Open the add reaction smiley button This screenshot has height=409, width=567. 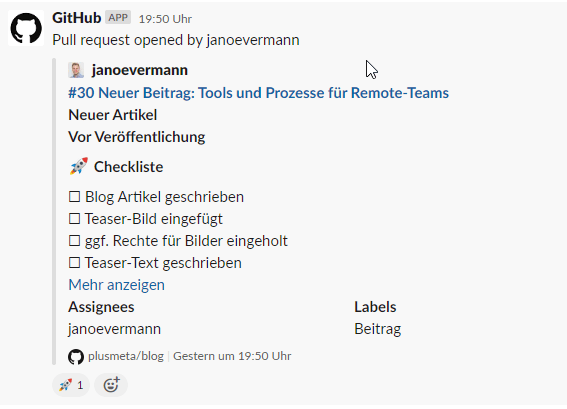111,385
